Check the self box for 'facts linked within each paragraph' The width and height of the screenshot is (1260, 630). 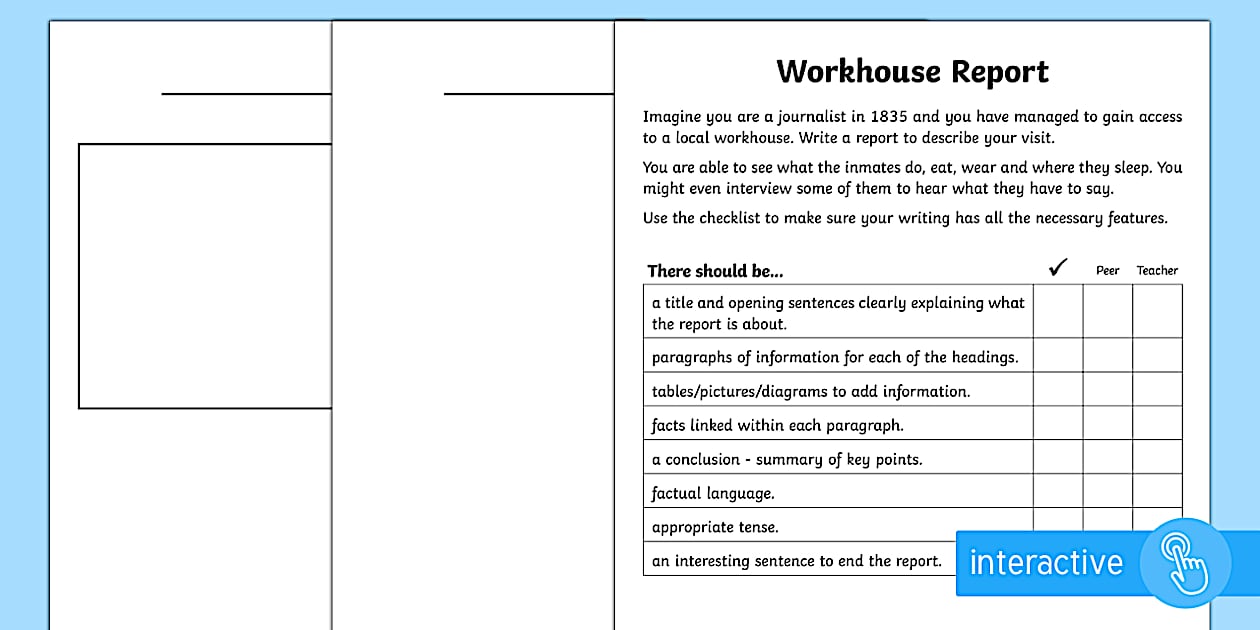(x=1058, y=424)
